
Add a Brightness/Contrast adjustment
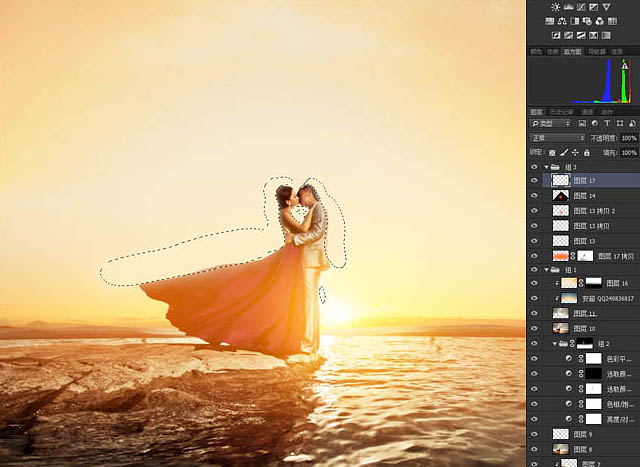[556, 7]
